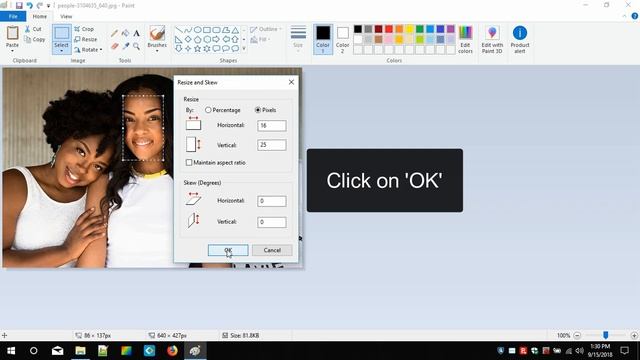This screenshot has height=360, width=640.
Task: Expand the Select dropdown arrow
Action: click(x=62, y=51)
